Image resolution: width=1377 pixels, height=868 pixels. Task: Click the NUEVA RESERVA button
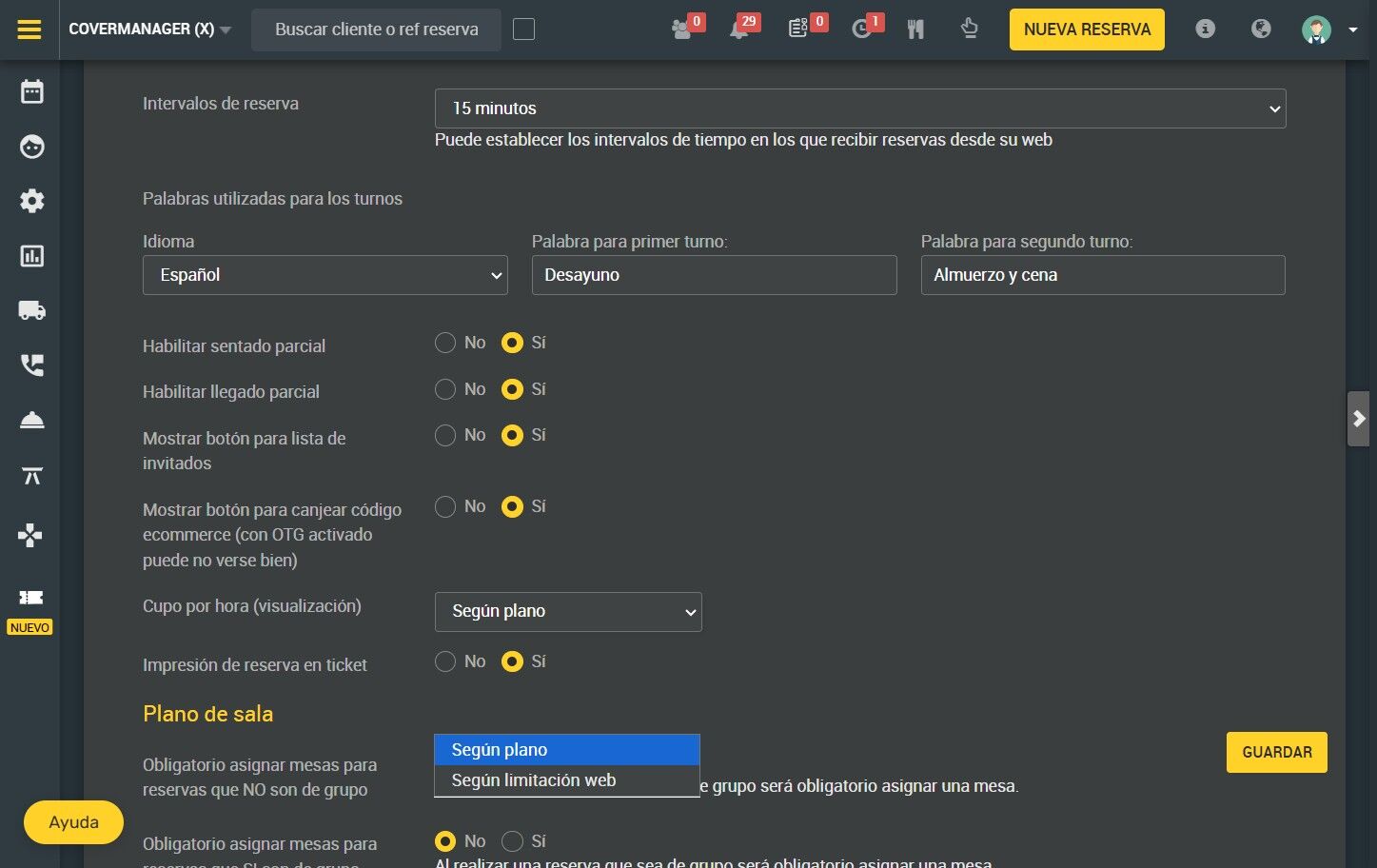click(x=1087, y=30)
